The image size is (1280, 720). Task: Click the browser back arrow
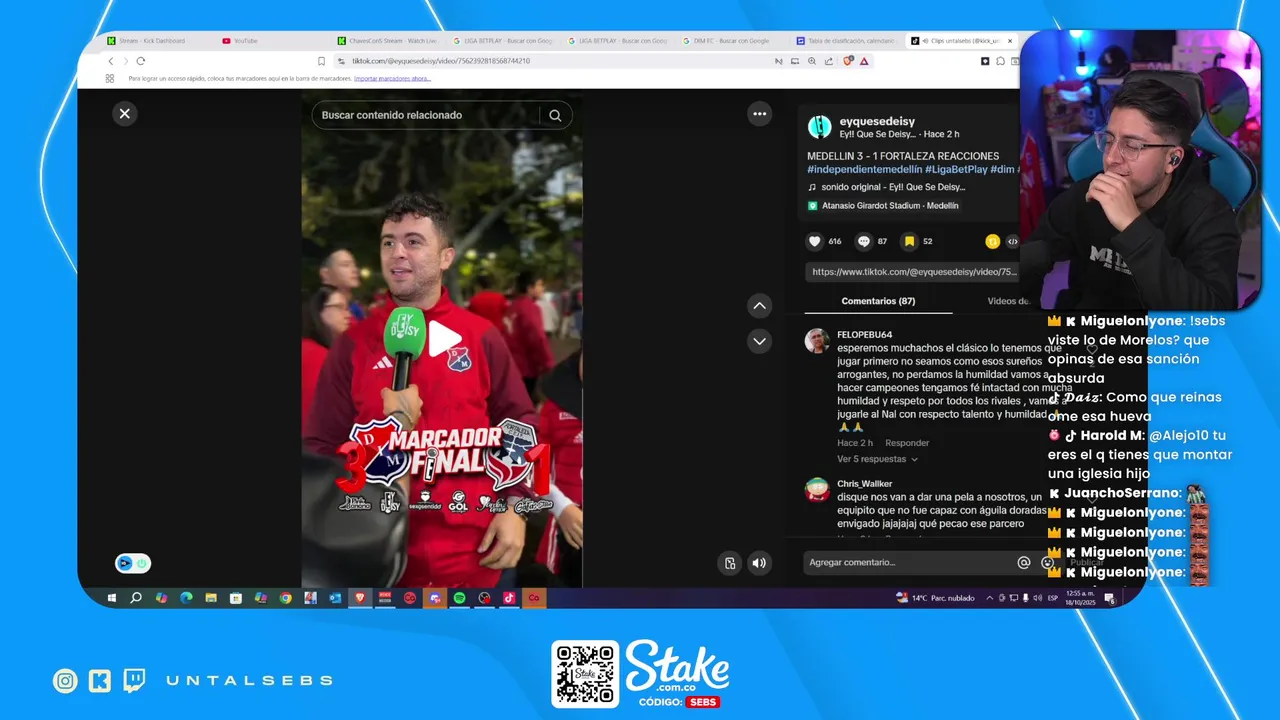click(110, 61)
